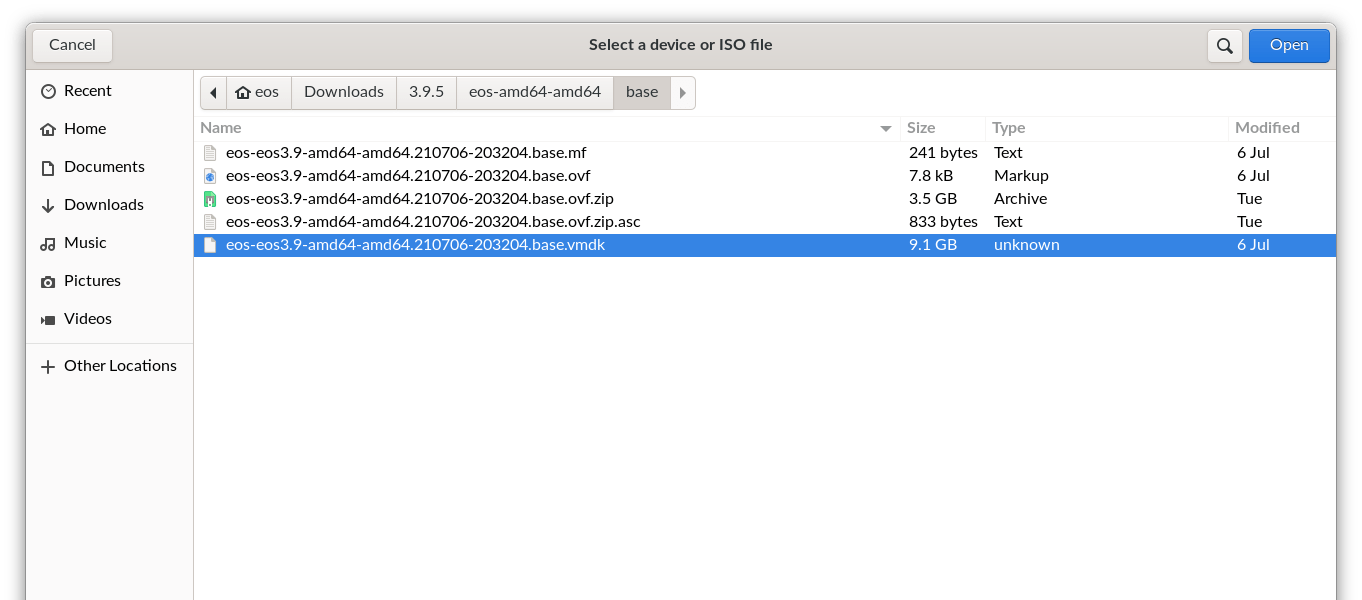Click the Pictures camera icon in sidebar
The width and height of the screenshot is (1362, 600).
[x=48, y=281]
